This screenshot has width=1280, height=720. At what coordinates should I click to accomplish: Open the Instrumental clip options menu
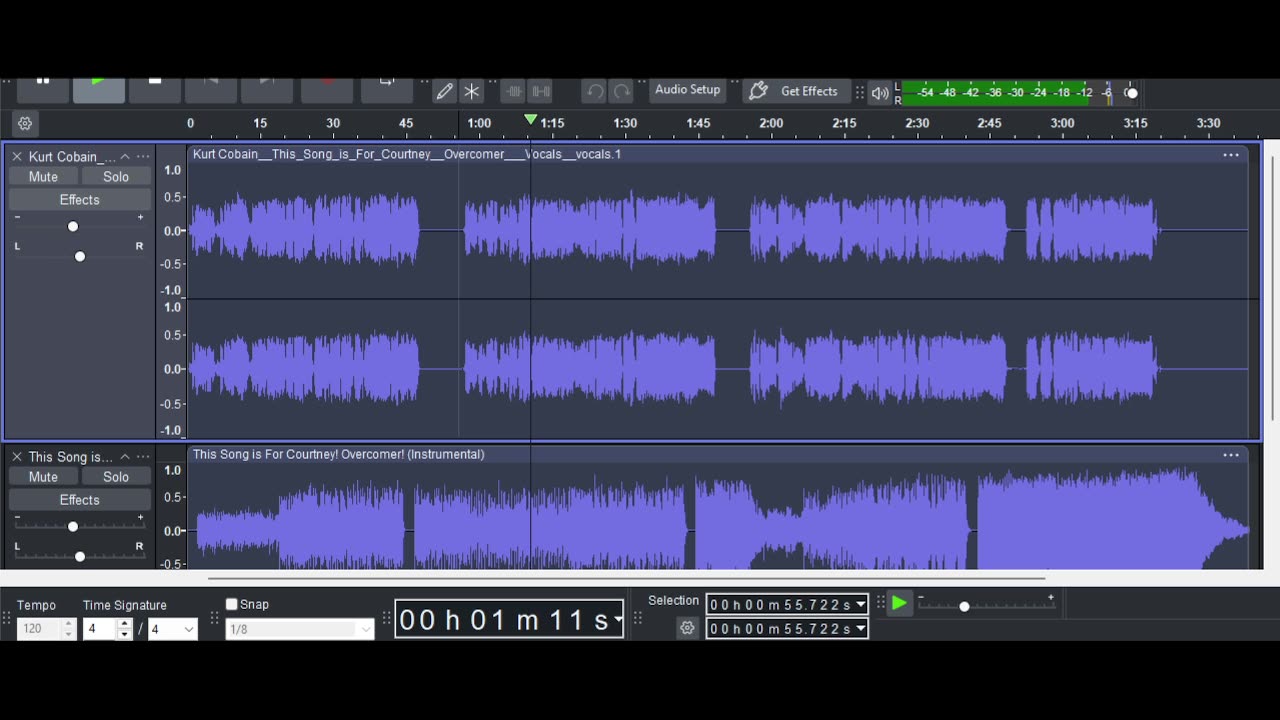[x=1231, y=455]
